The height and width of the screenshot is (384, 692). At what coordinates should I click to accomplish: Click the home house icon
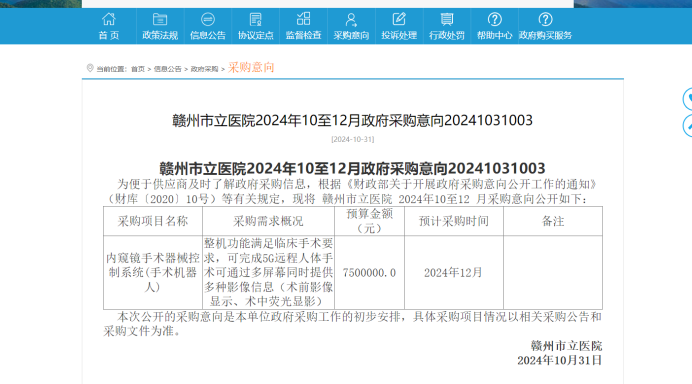(x=109, y=19)
